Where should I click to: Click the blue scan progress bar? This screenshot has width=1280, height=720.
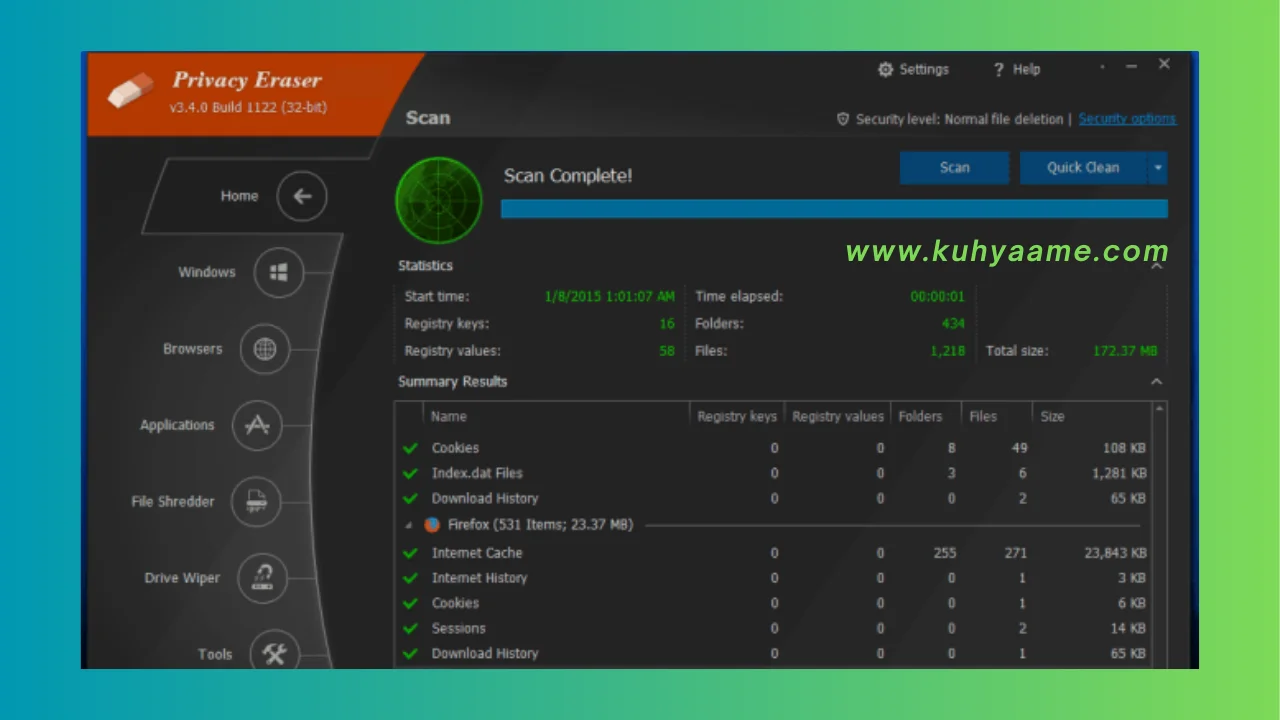click(x=834, y=209)
